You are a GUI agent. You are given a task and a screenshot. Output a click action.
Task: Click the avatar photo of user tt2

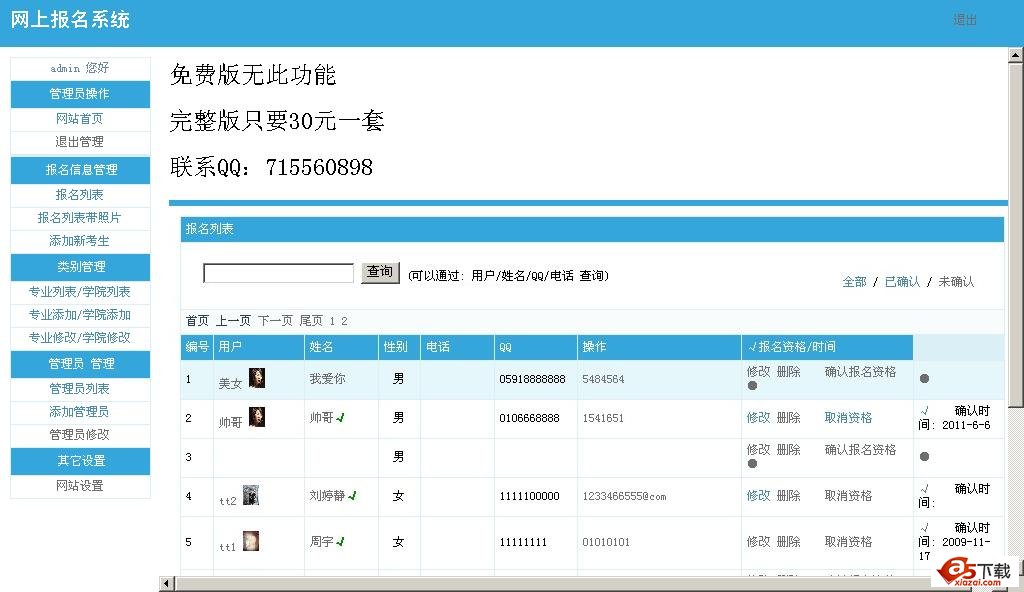(251, 495)
